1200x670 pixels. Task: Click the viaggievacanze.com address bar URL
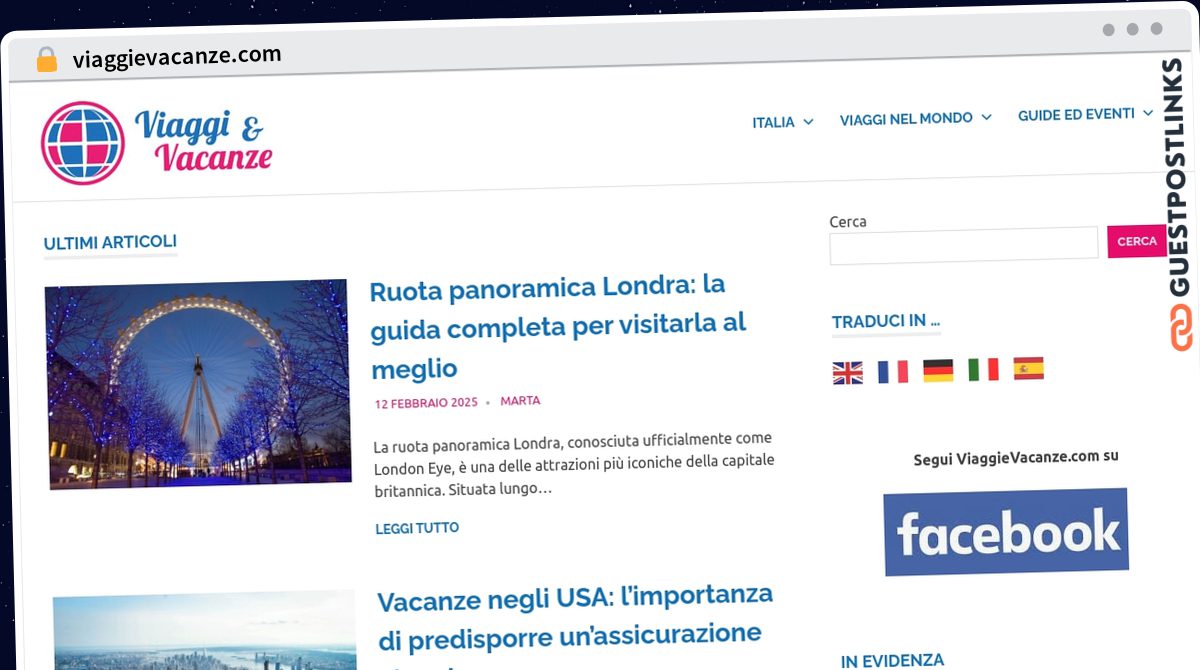pos(177,57)
